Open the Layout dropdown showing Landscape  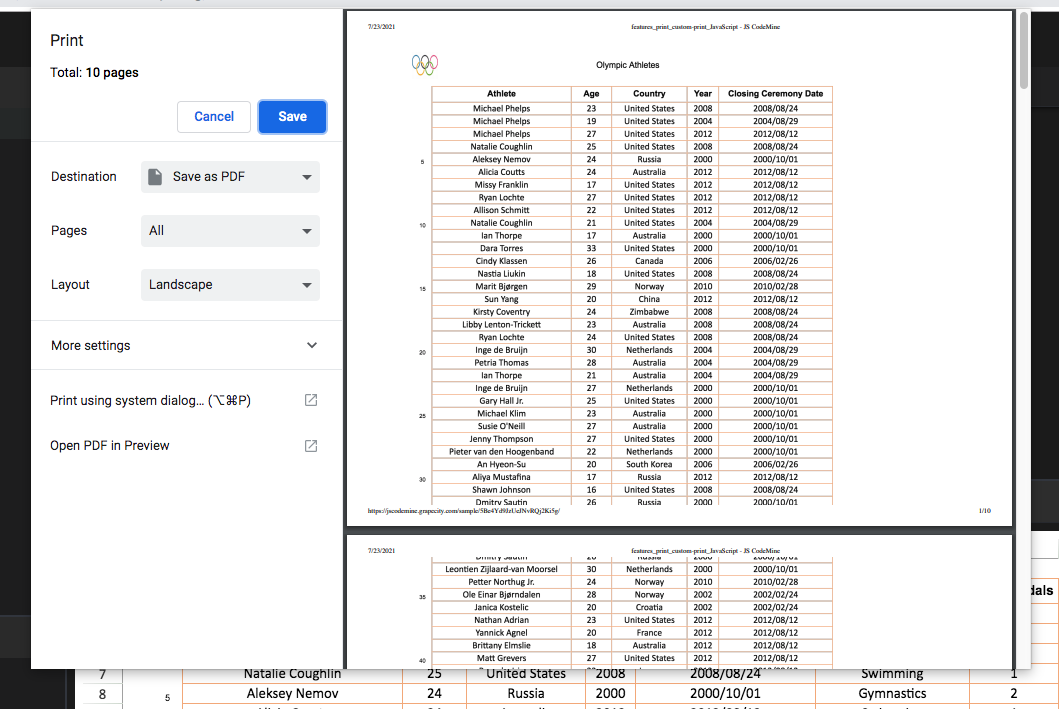click(230, 284)
